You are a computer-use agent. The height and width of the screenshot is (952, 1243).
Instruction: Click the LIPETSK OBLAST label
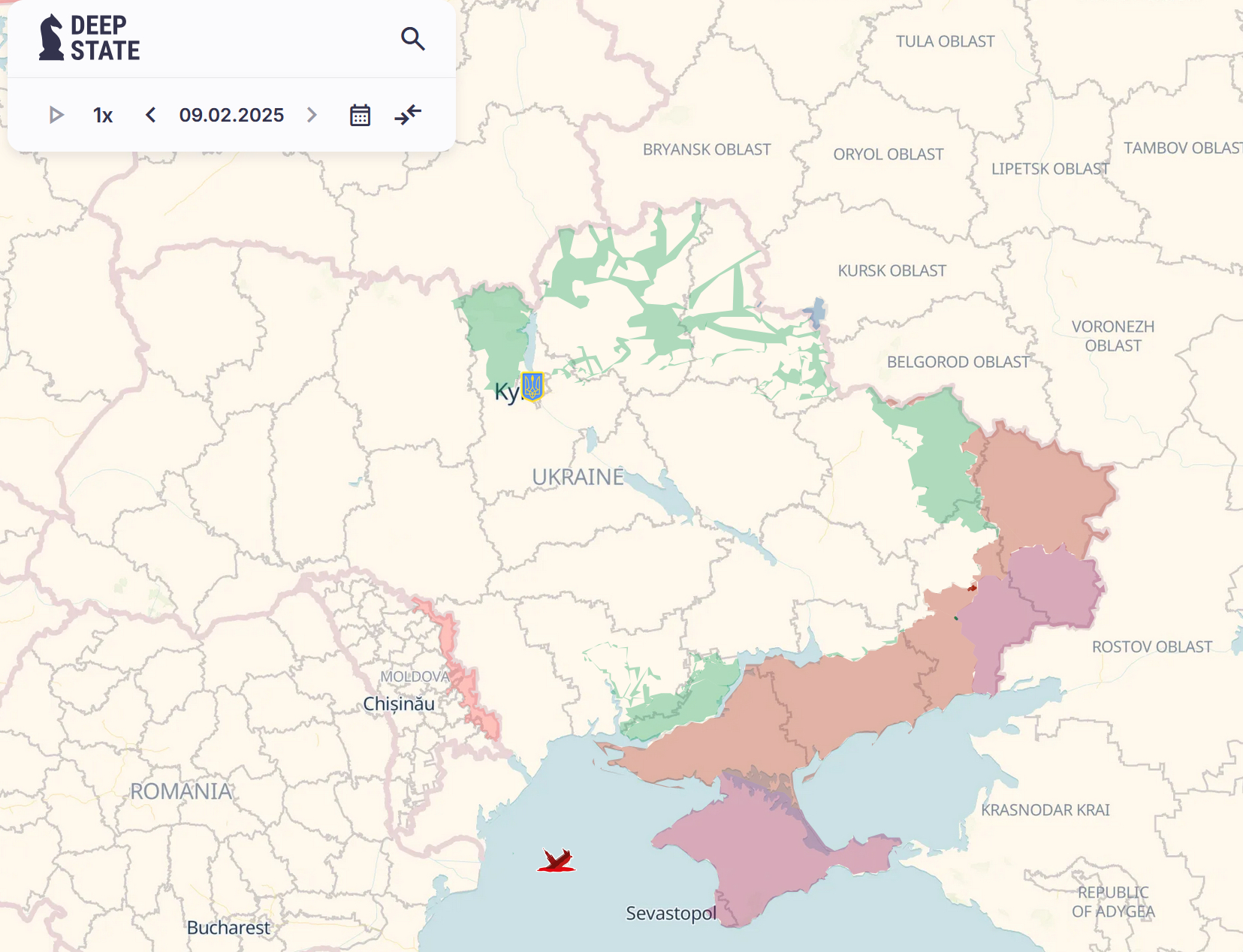pos(1050,169)
